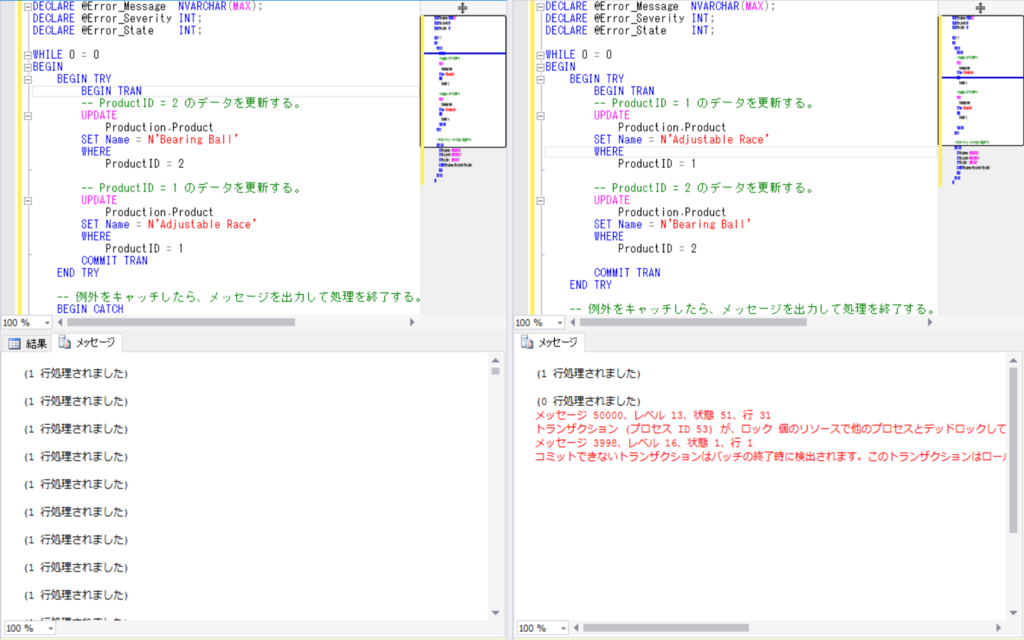
Task: Click the 'DECLARE @Error_State INT;' line in the right query
Action: click(x=630, y=31)
